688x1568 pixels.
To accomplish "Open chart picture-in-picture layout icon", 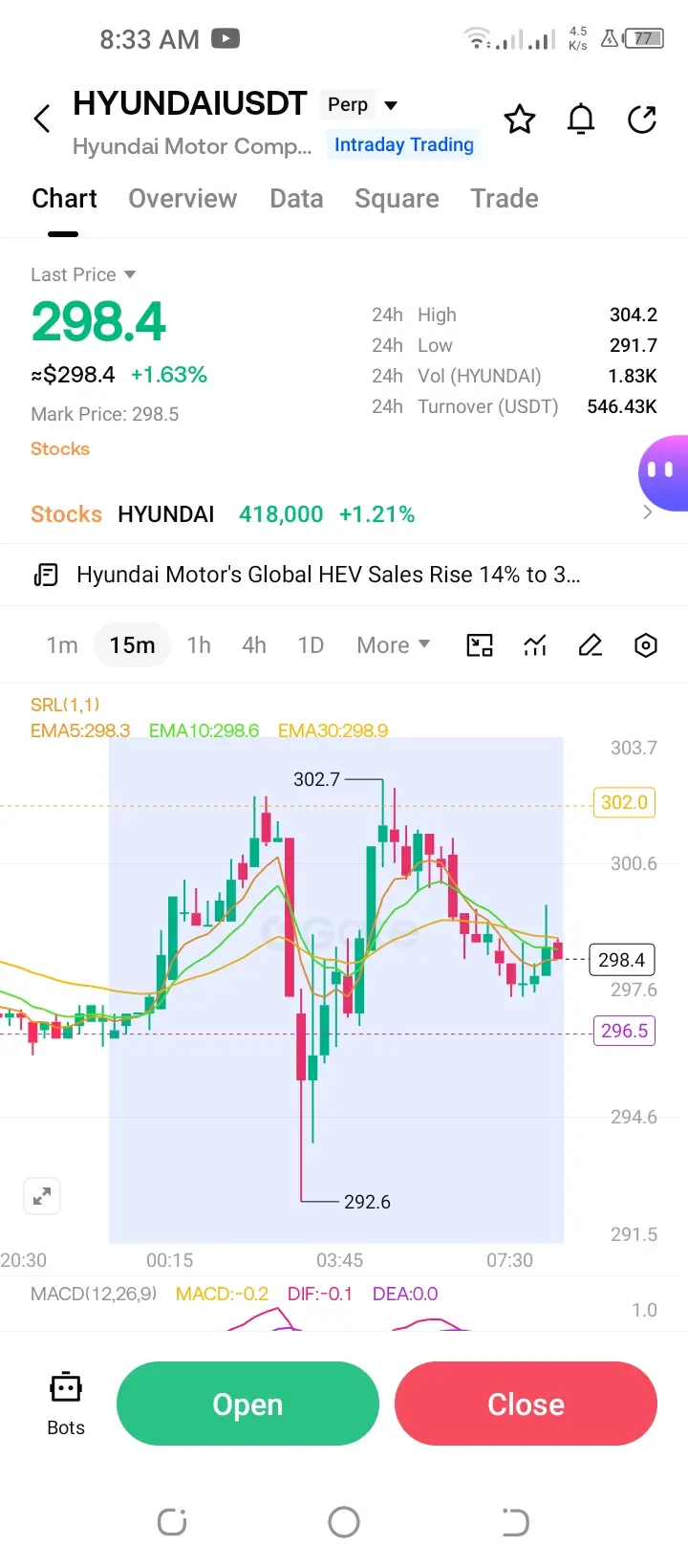I will (480, 645).
